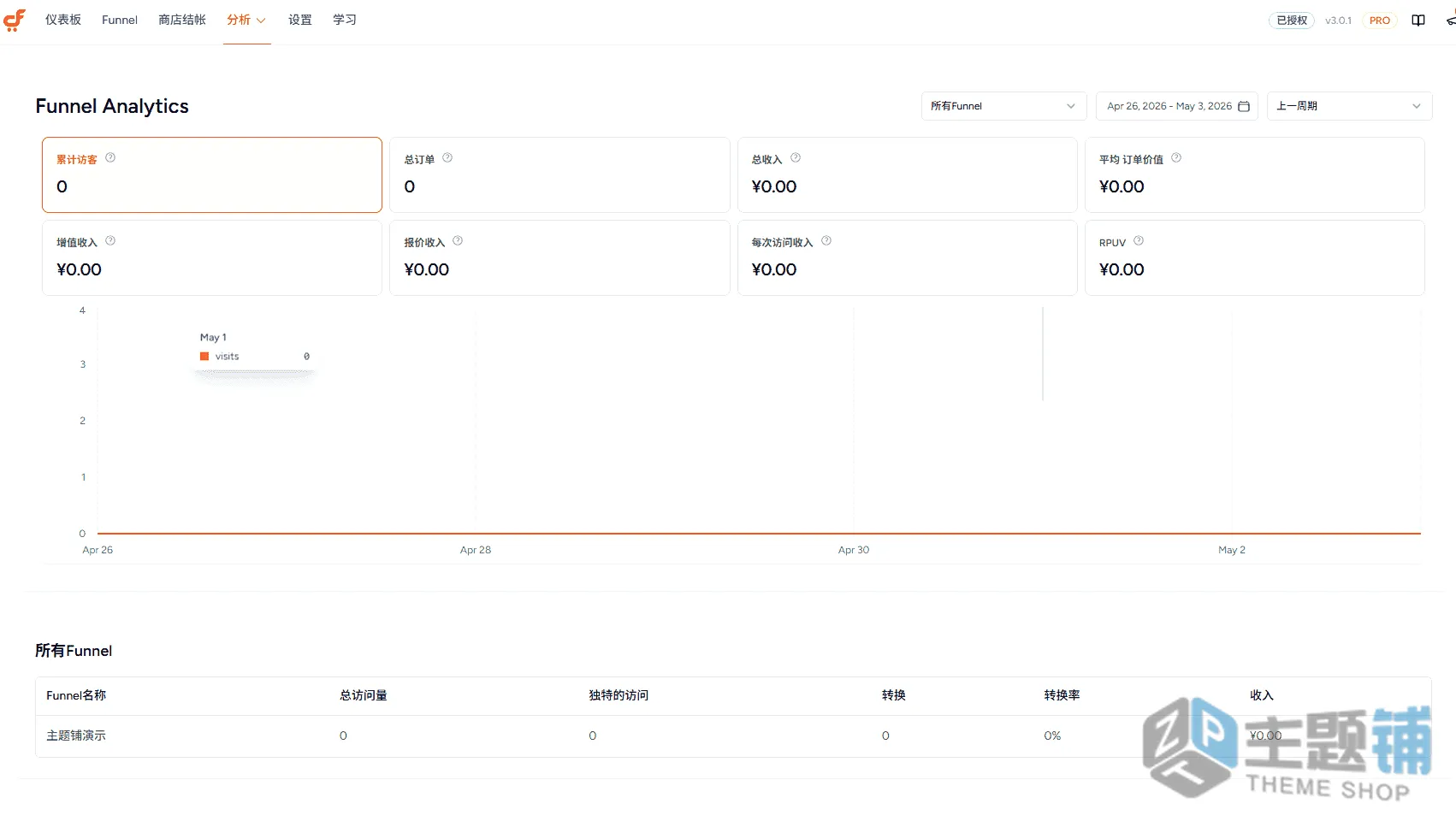Open the knowledge base book icon

pos(1418,21)
